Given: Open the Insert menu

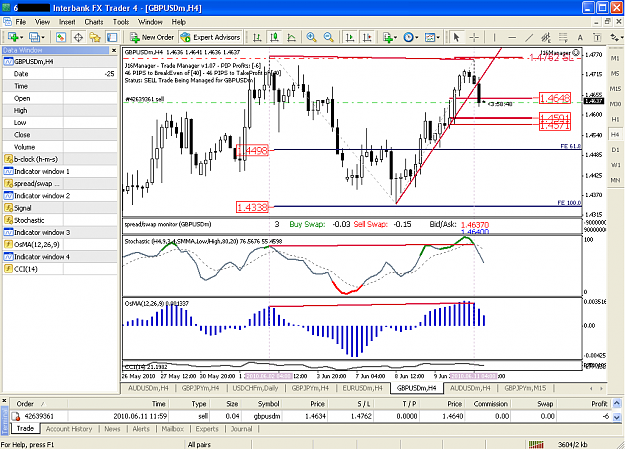Looking at the screenshot, I should pyautogui.click(x=67, y=22).
